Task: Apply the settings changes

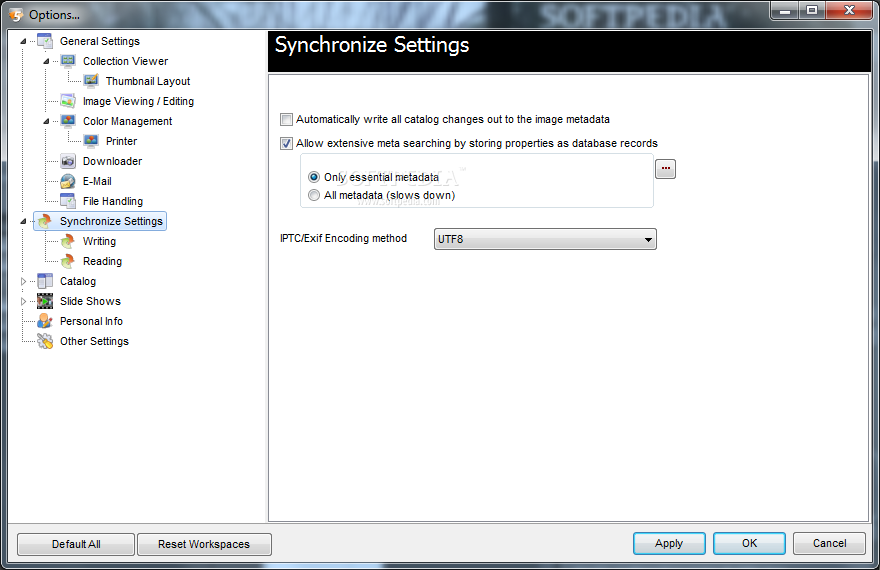Action: pyautogui.click(x=669, y=543)
